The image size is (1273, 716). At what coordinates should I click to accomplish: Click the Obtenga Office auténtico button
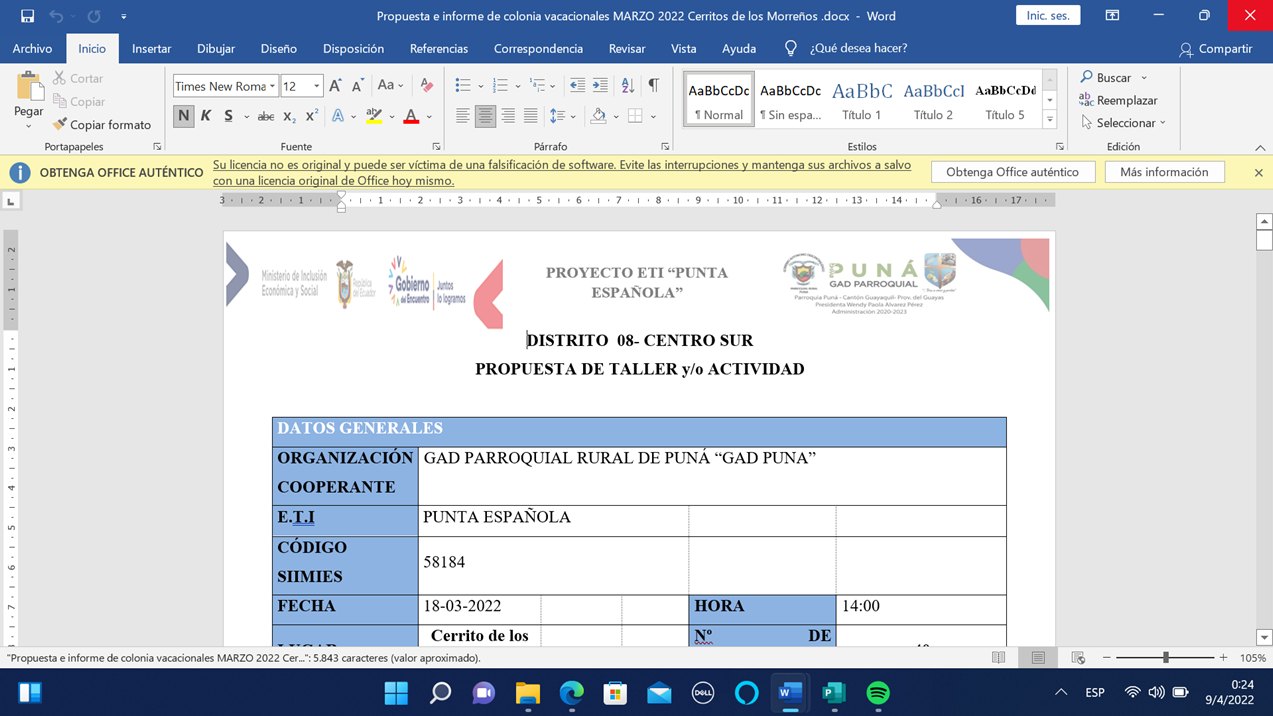(x=1012, y=172)
